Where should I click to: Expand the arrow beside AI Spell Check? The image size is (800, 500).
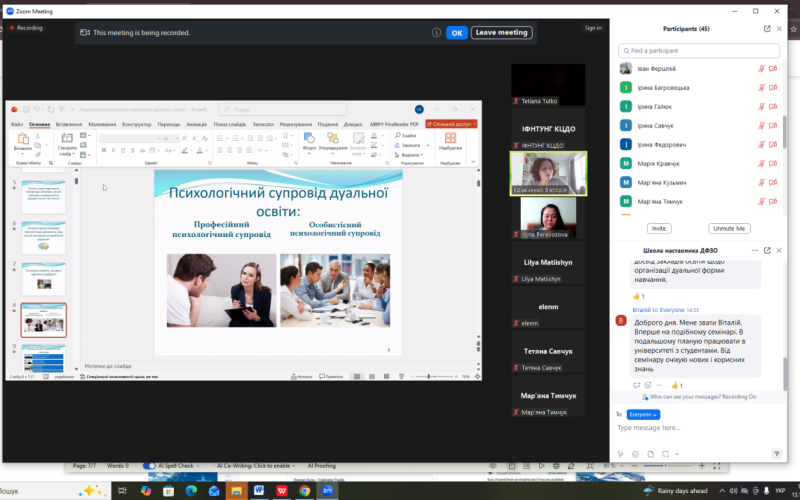pyautogui.click(x=198, y=466)
